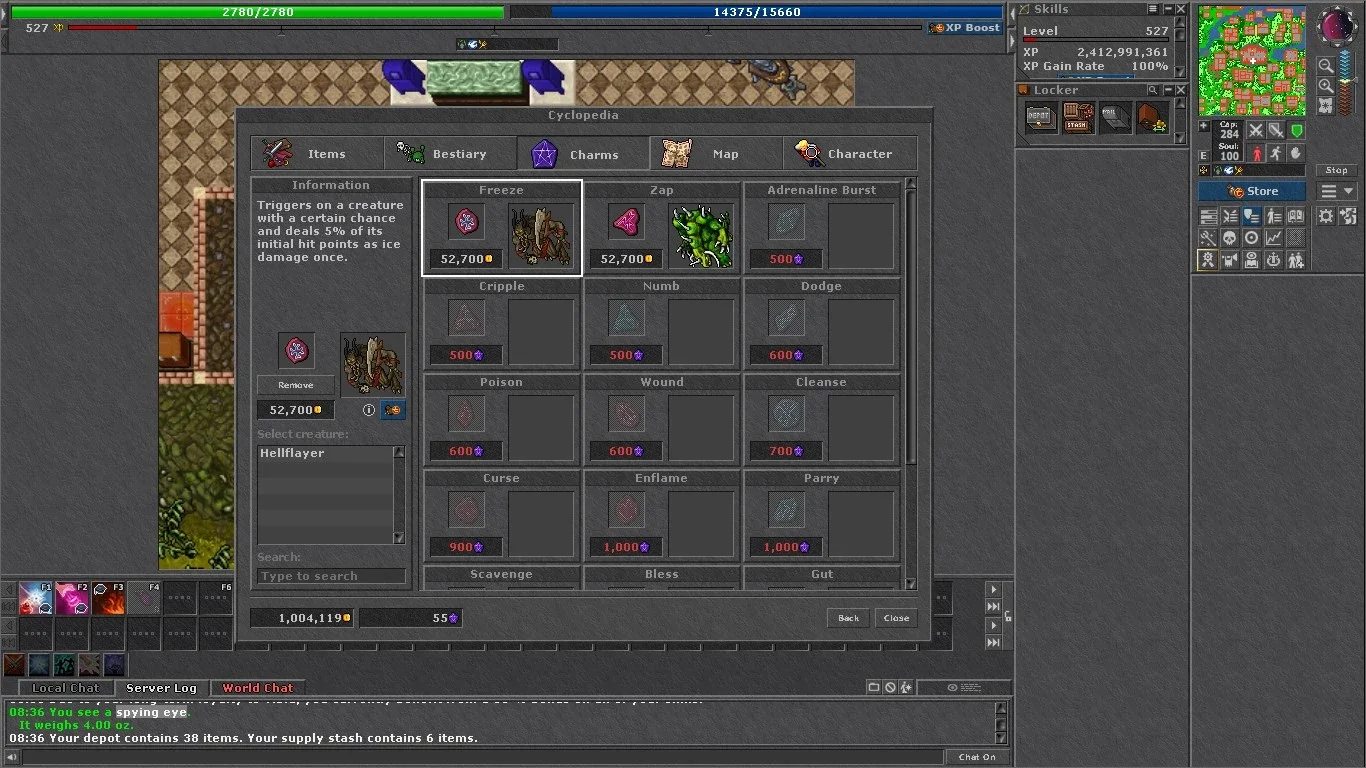Expand the plus button near Cap

pos(1204,127)
